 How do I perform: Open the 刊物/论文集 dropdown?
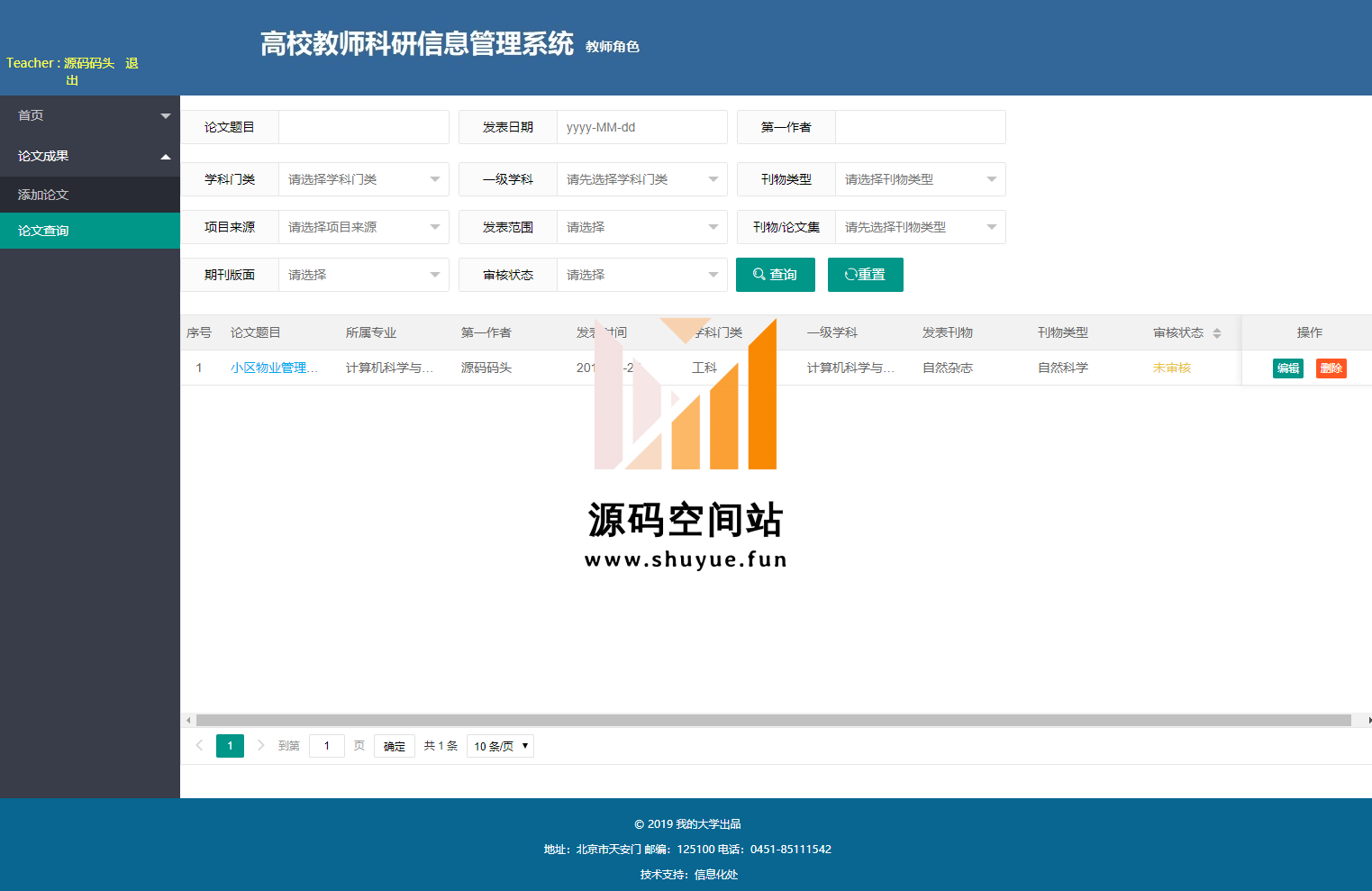920,227
